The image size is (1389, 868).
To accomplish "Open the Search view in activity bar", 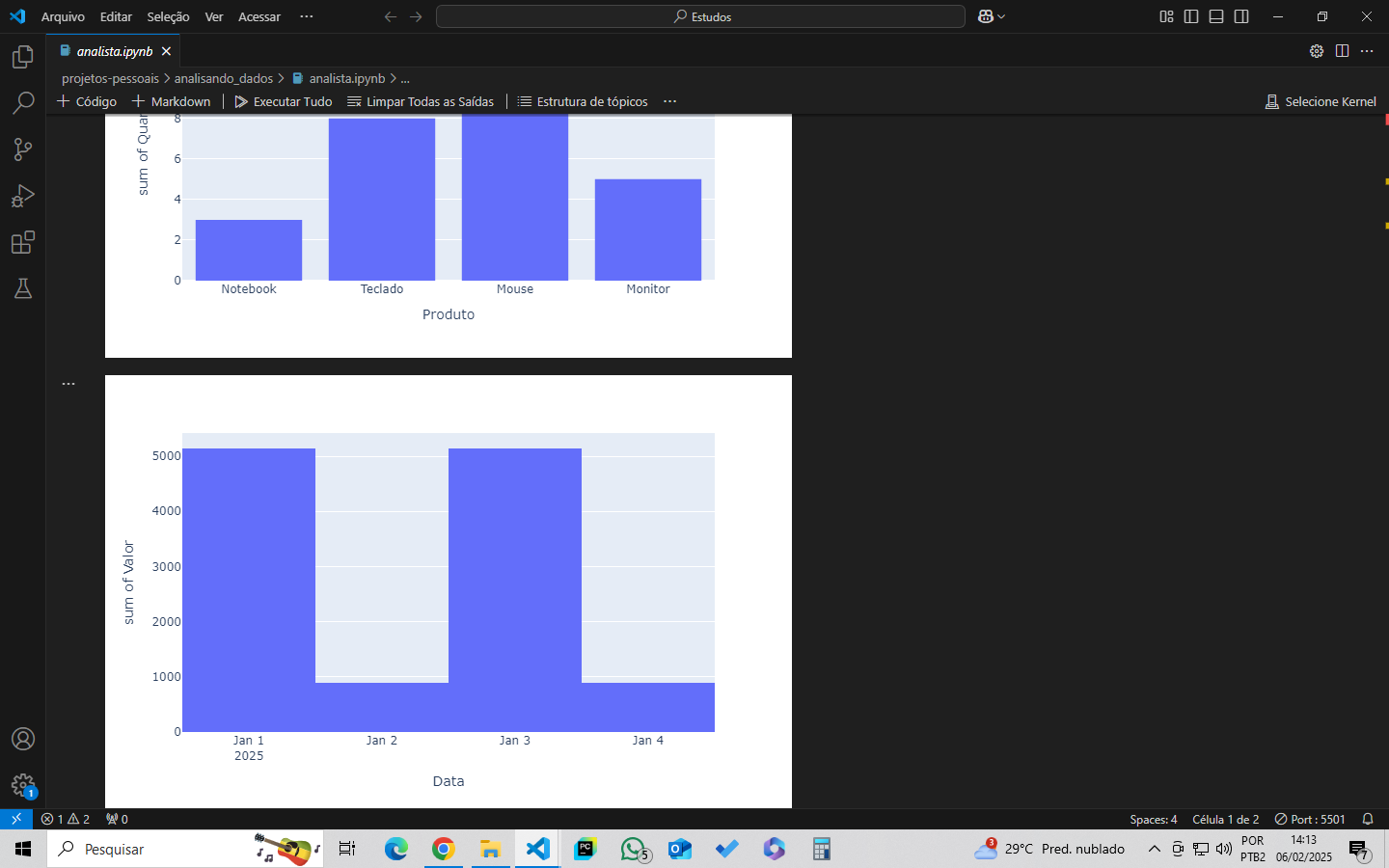I will [x=23, y=103].
